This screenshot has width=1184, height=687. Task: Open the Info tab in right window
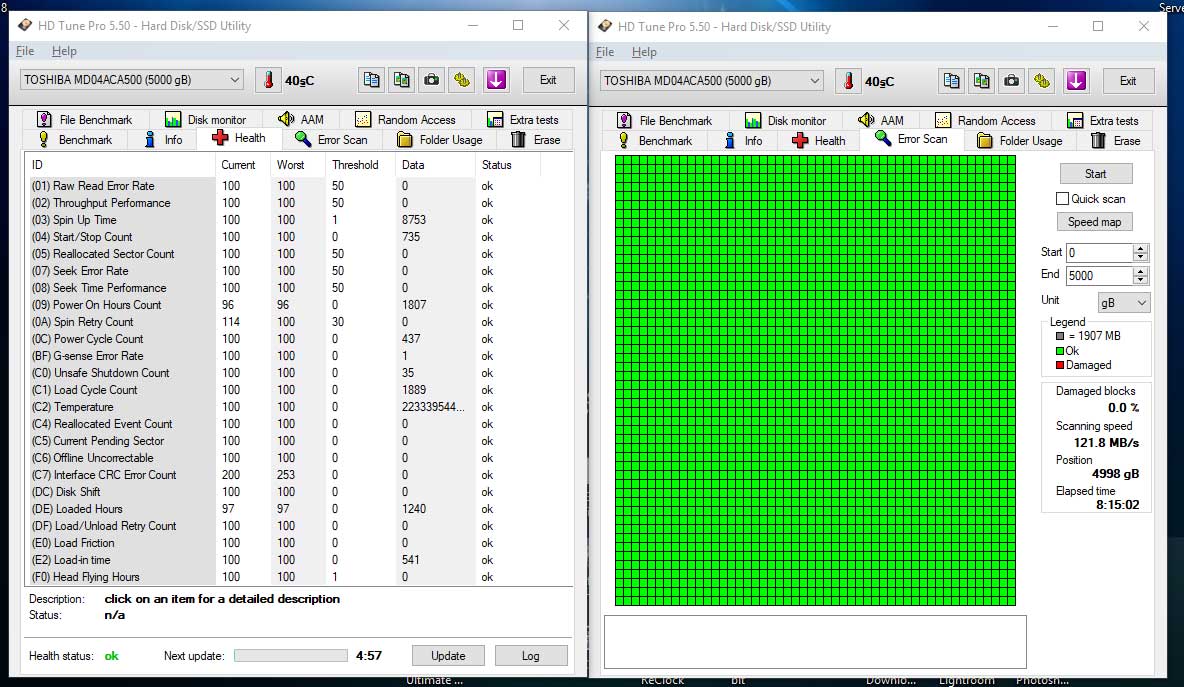click(x=743, y=140)
